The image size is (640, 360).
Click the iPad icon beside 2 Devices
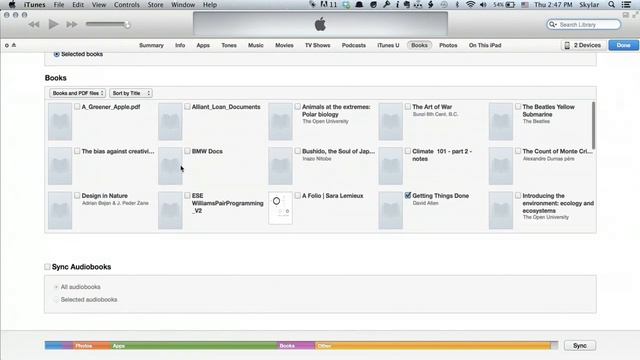click(567, 45)
